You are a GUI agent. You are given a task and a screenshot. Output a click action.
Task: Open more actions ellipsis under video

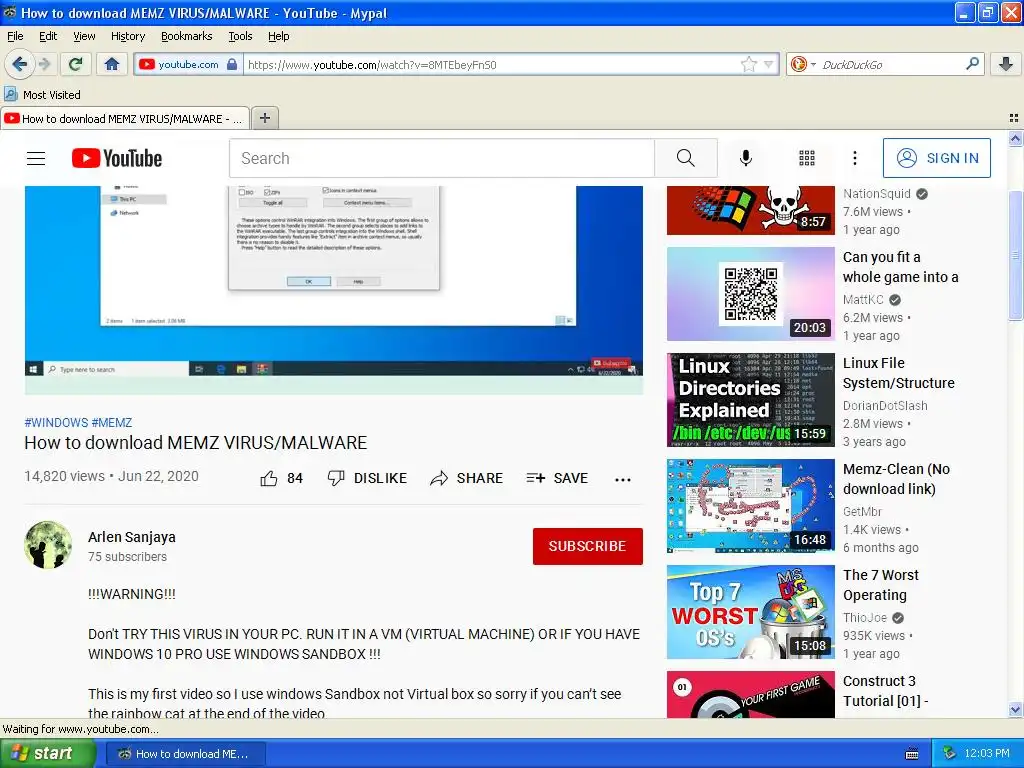[623, 479]
